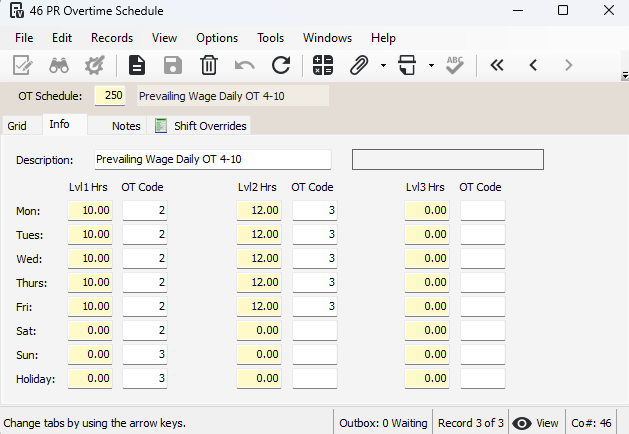Viewport: 629px width, 434px height.
Task: Open the Options menu
Action: (217, 38)
